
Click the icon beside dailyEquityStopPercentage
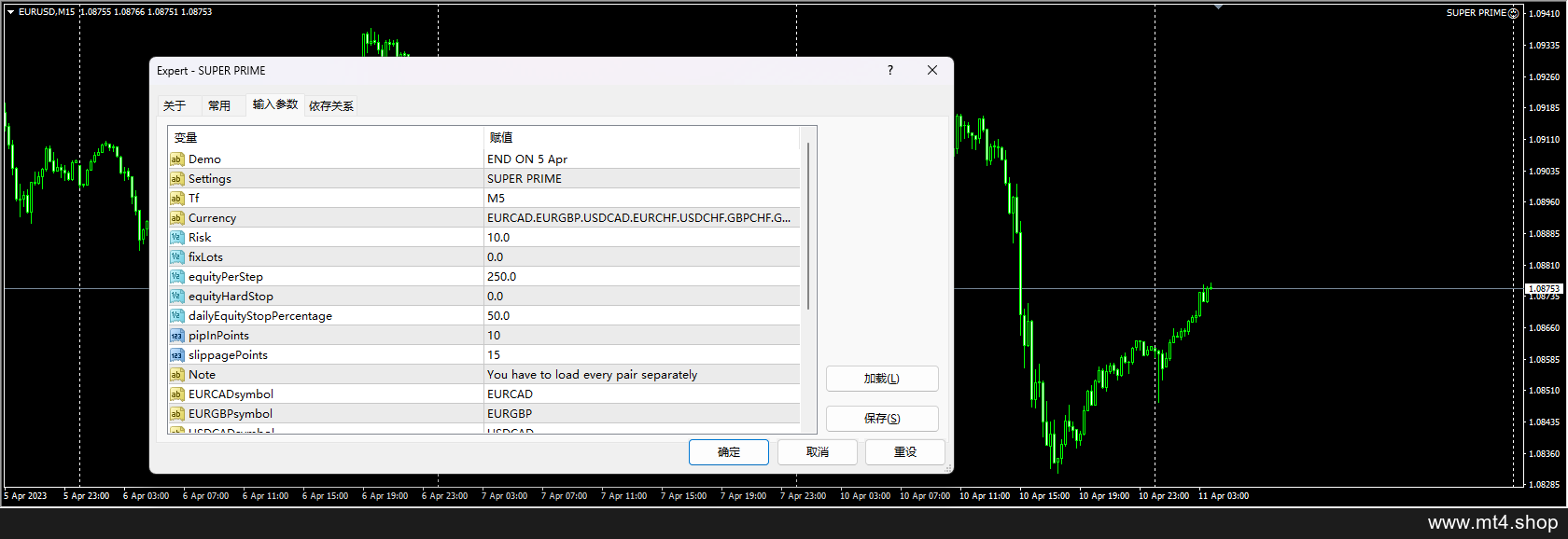[x=176, y=316]
